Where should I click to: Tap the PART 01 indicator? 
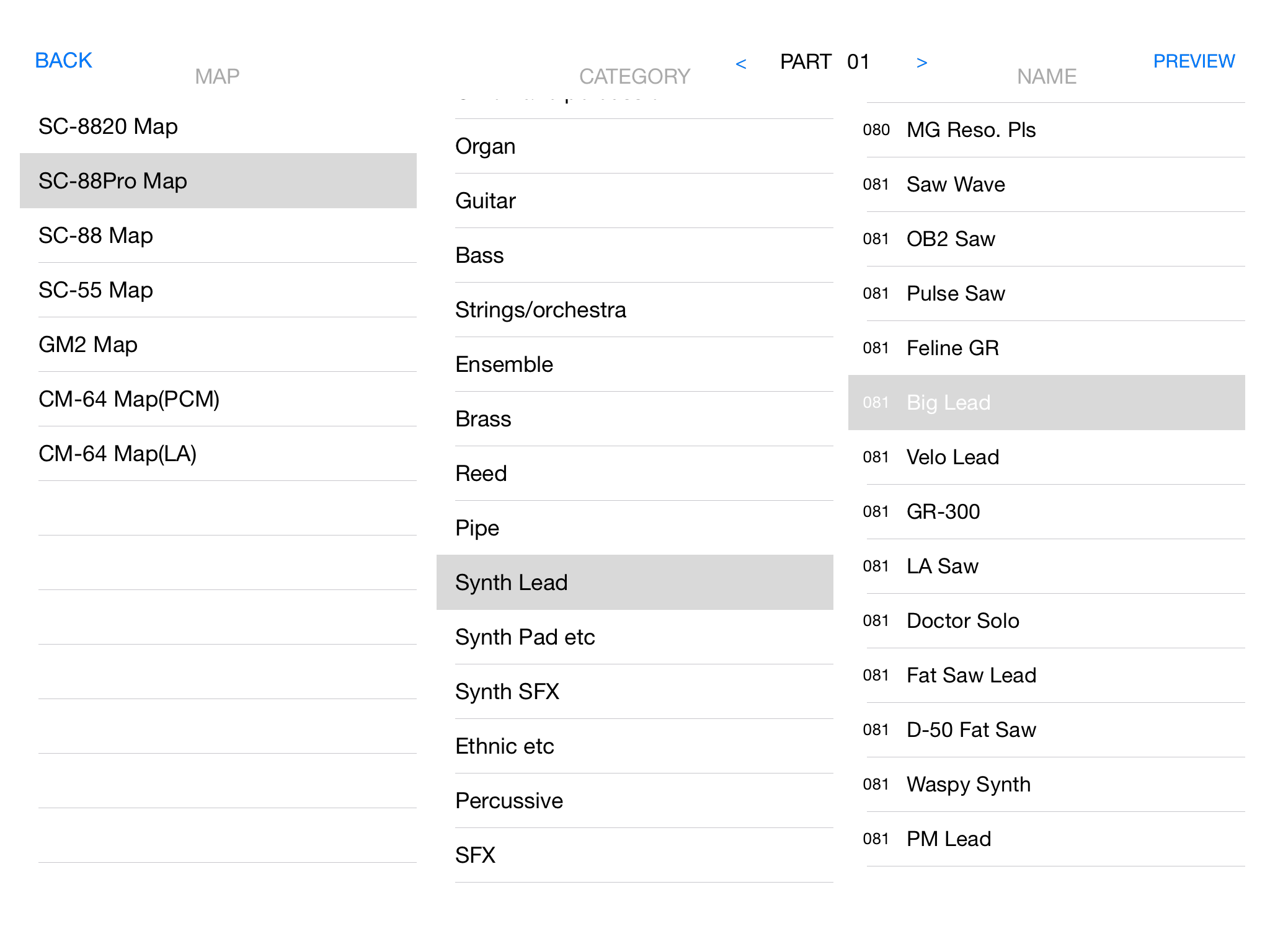[x=825, y=62]
